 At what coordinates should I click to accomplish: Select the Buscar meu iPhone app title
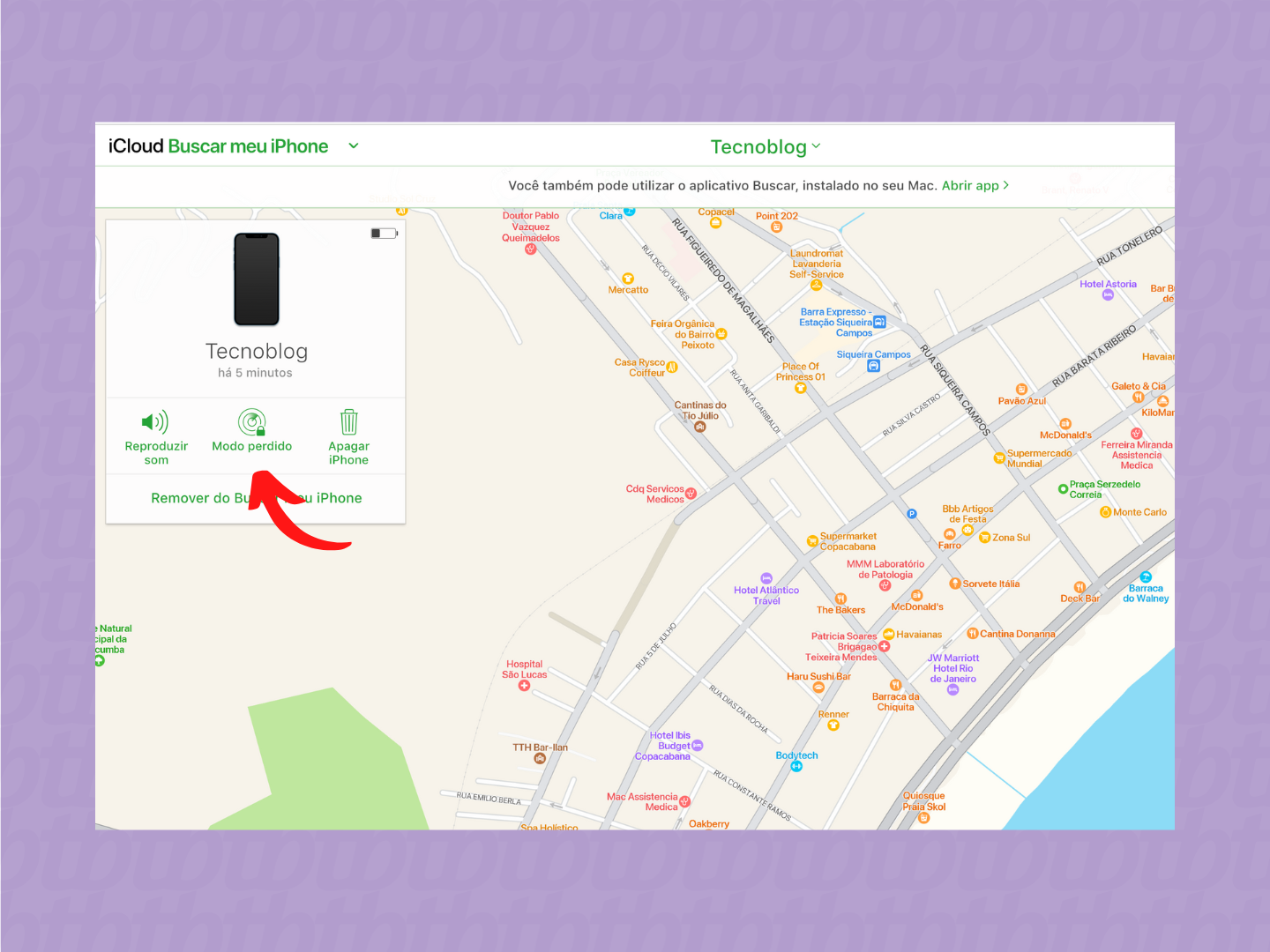[248, 145]
